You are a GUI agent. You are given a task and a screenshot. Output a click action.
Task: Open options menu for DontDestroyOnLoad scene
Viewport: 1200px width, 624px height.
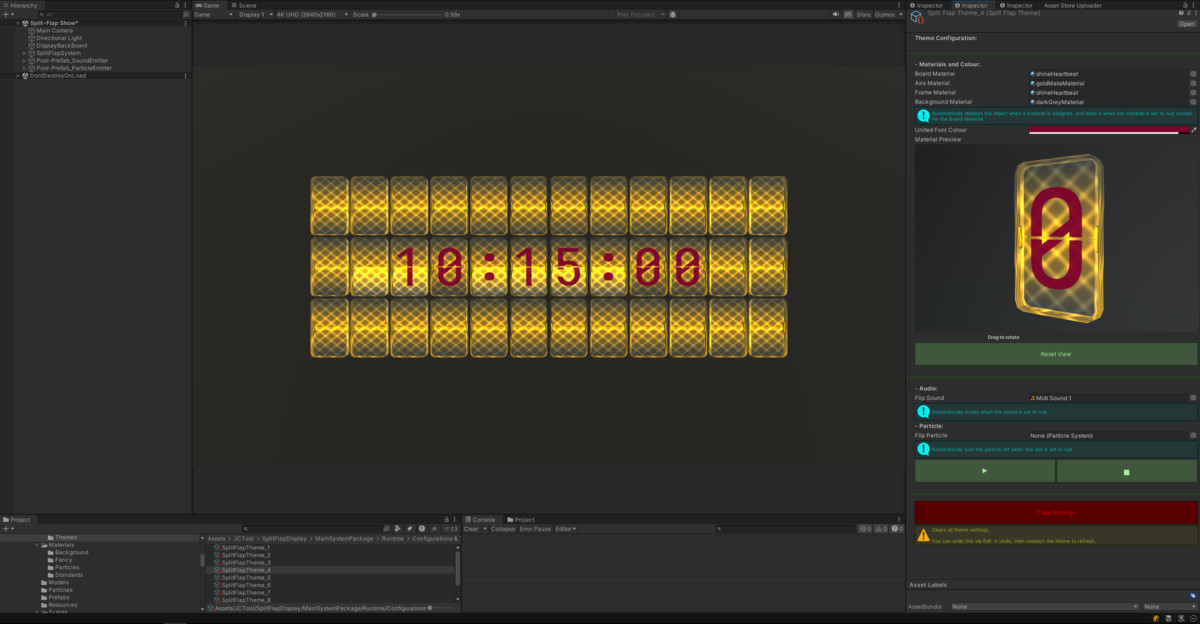[185, 75]
